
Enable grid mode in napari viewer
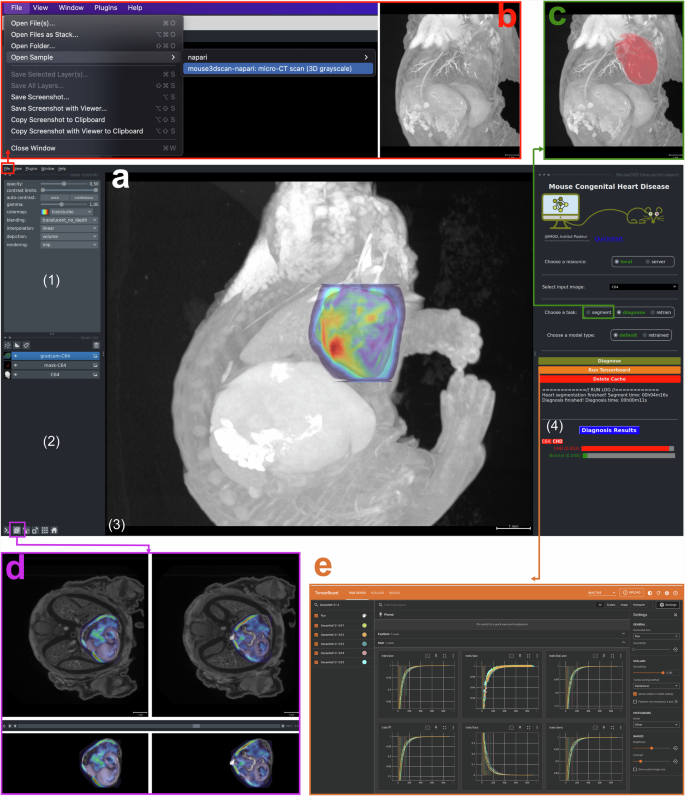point(45,530)
